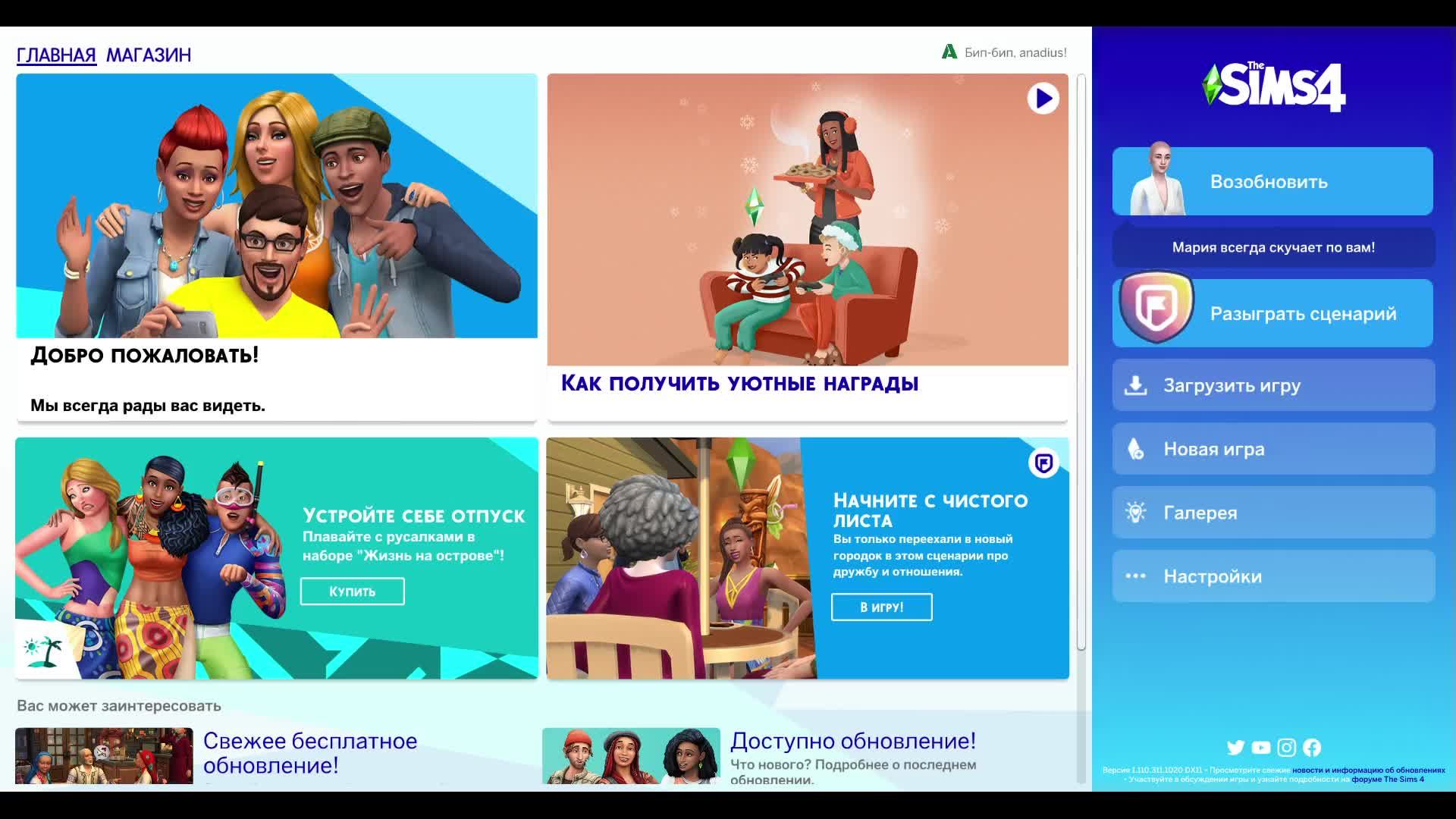The width and height of the screenshot is (1456, 819).
Task: Click the scenario badge icon on clean slate banner
Action: (1043, 463)
